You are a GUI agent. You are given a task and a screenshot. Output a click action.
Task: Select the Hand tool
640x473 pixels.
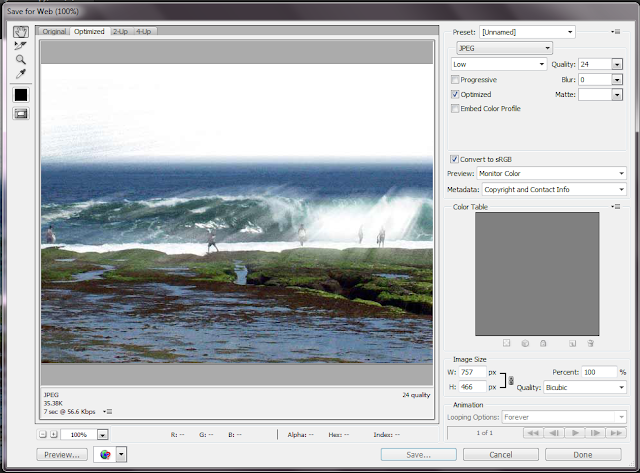pyautogui.click(x=21, y=32)
